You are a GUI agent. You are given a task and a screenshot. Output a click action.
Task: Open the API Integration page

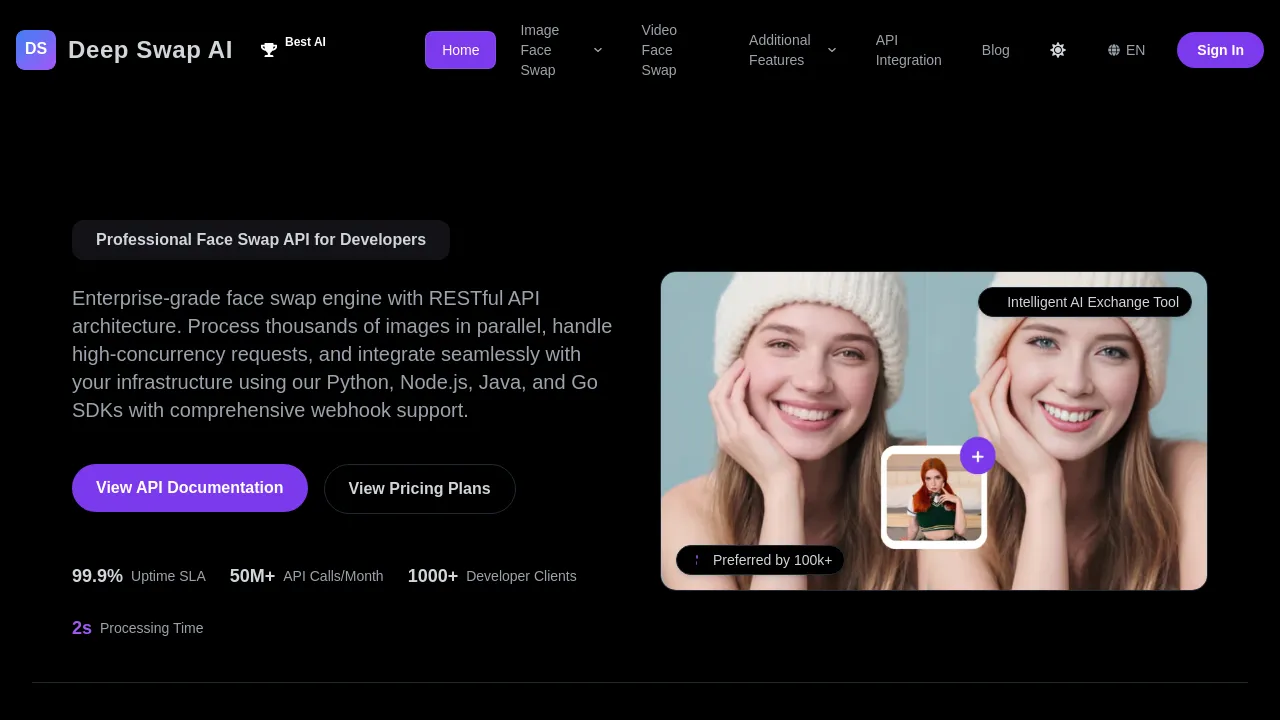coord(908,50)
